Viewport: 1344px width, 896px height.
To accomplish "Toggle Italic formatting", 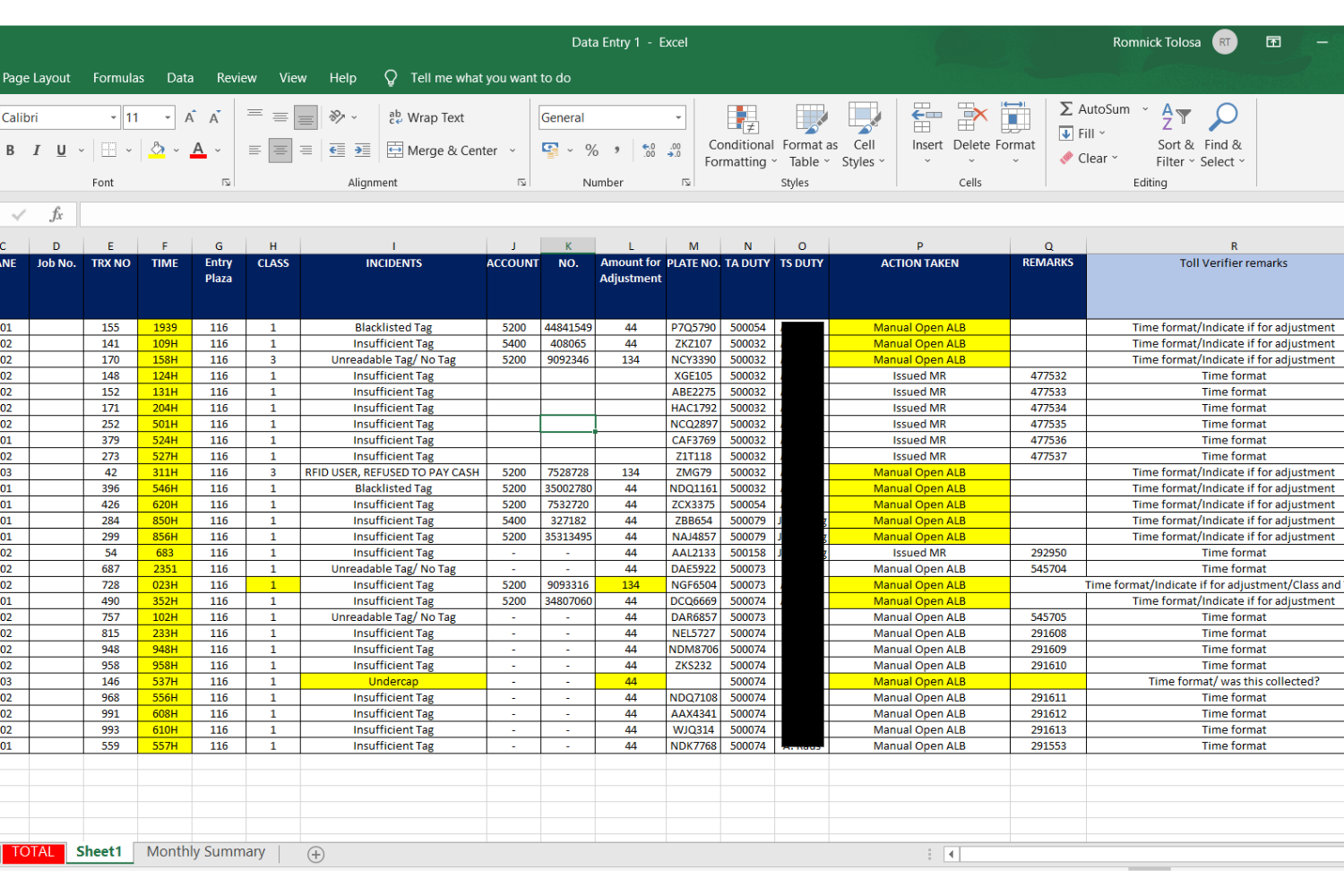I will pyautogui.click(x=36, y=150).
